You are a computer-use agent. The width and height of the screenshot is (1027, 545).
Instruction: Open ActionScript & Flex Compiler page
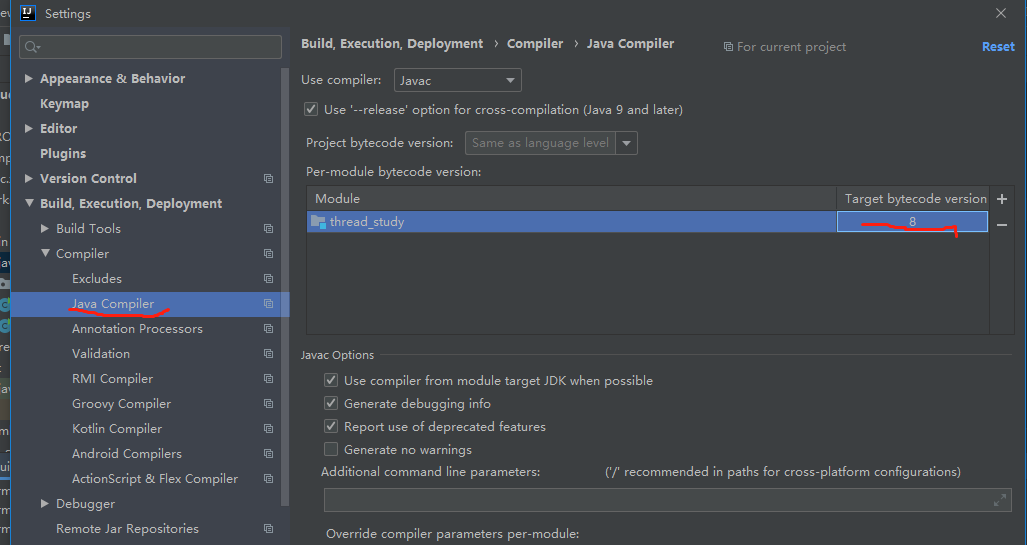tap(155, 479)
